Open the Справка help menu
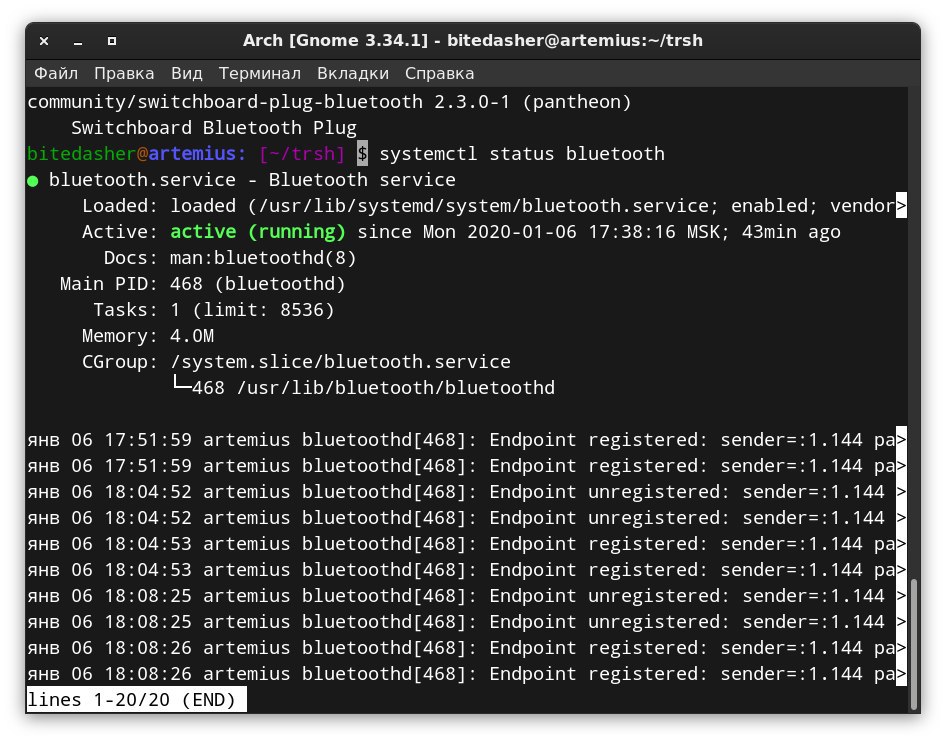 [440, 74]
